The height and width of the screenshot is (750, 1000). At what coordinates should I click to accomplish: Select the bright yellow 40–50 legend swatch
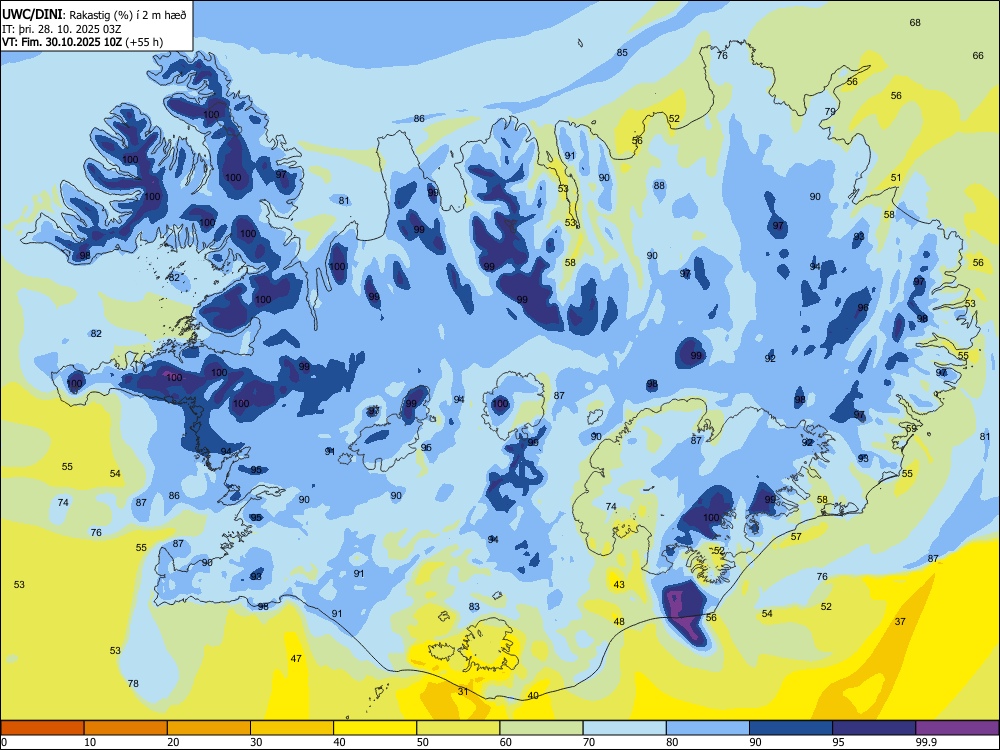tap(375, 728)
